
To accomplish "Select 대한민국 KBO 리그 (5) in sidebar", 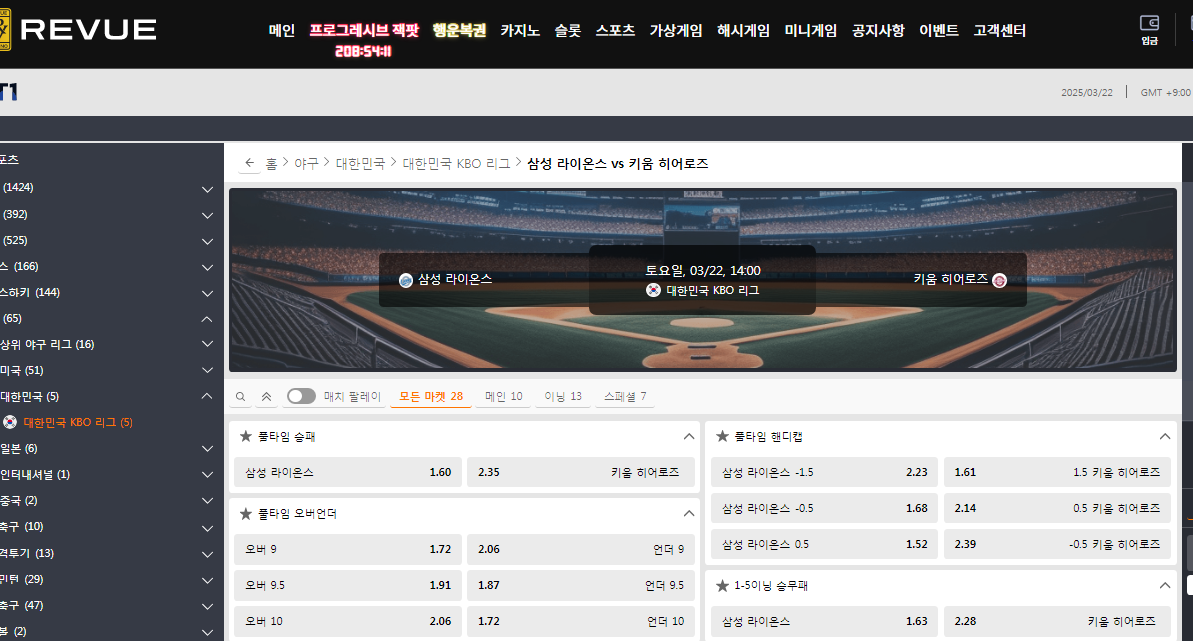I will coord(77,423).
